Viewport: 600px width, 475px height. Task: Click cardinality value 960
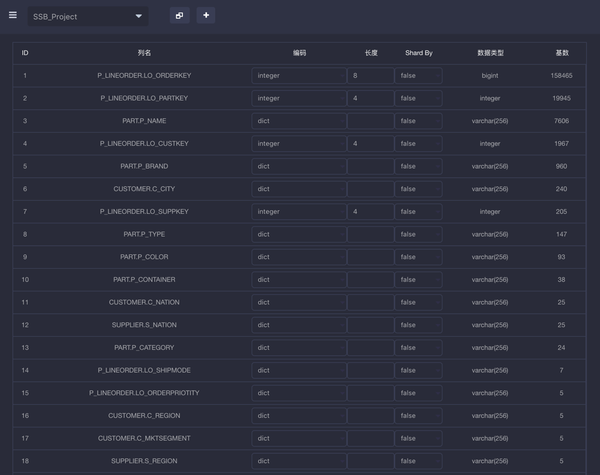(561, 166)
